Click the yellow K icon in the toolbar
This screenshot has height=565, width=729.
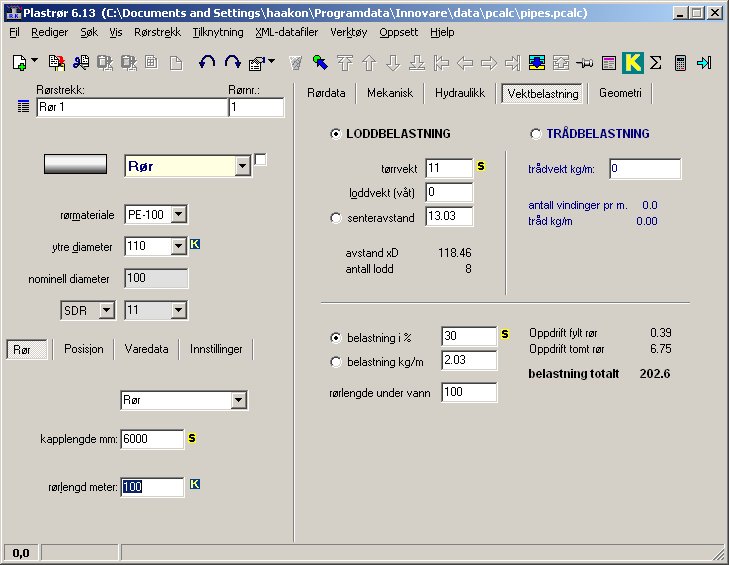(632, 63)
